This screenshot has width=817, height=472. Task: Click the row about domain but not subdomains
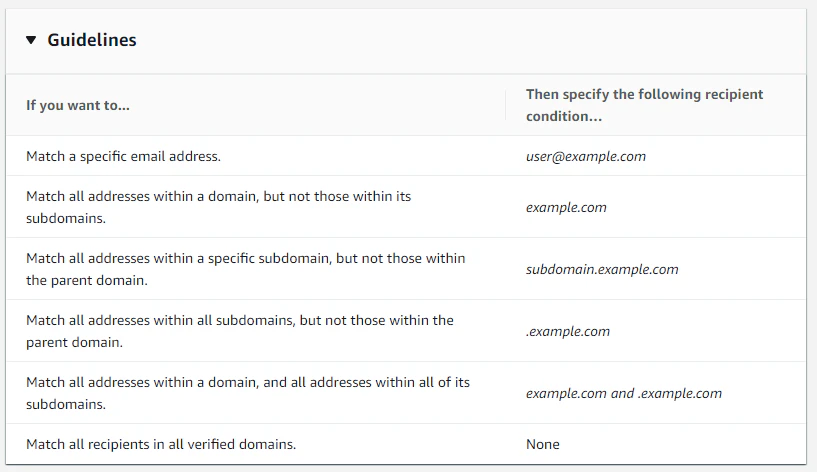218,197
